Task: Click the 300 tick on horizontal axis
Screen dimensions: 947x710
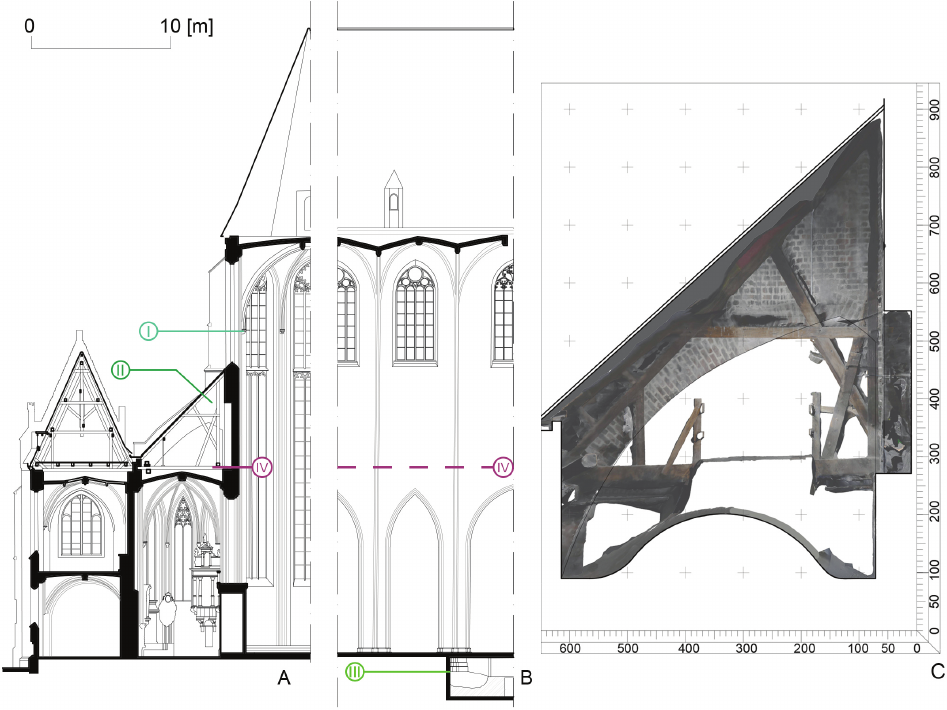Action: (x=743, y=649)
